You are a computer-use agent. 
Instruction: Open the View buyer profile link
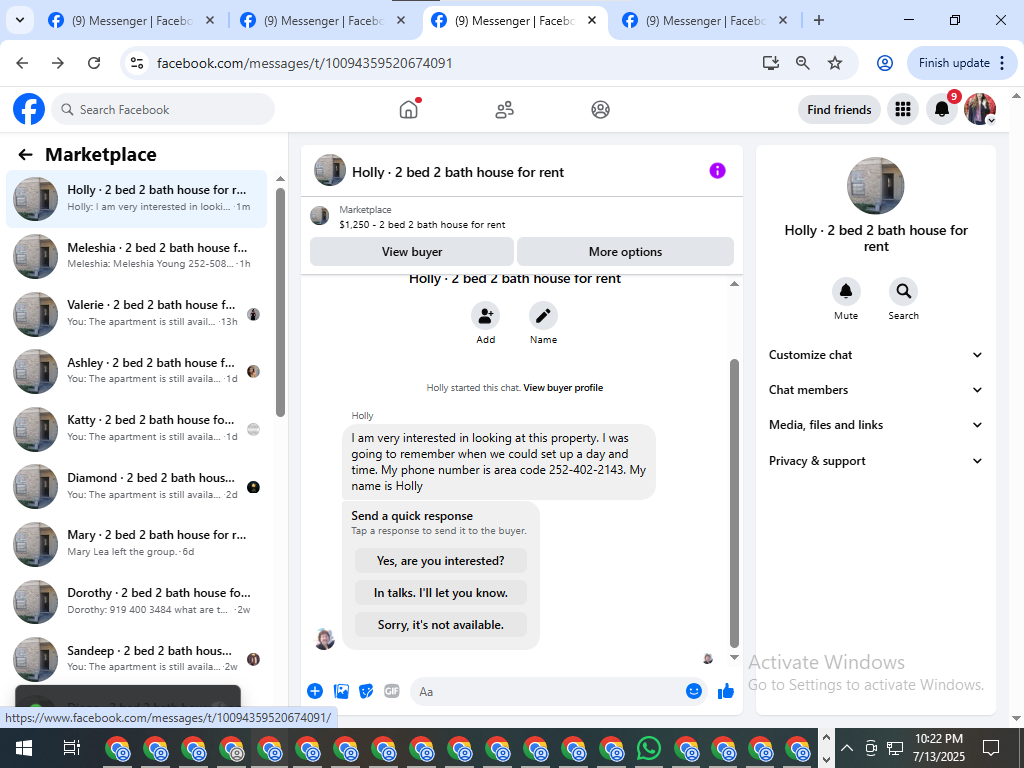[x=563, y=388]
